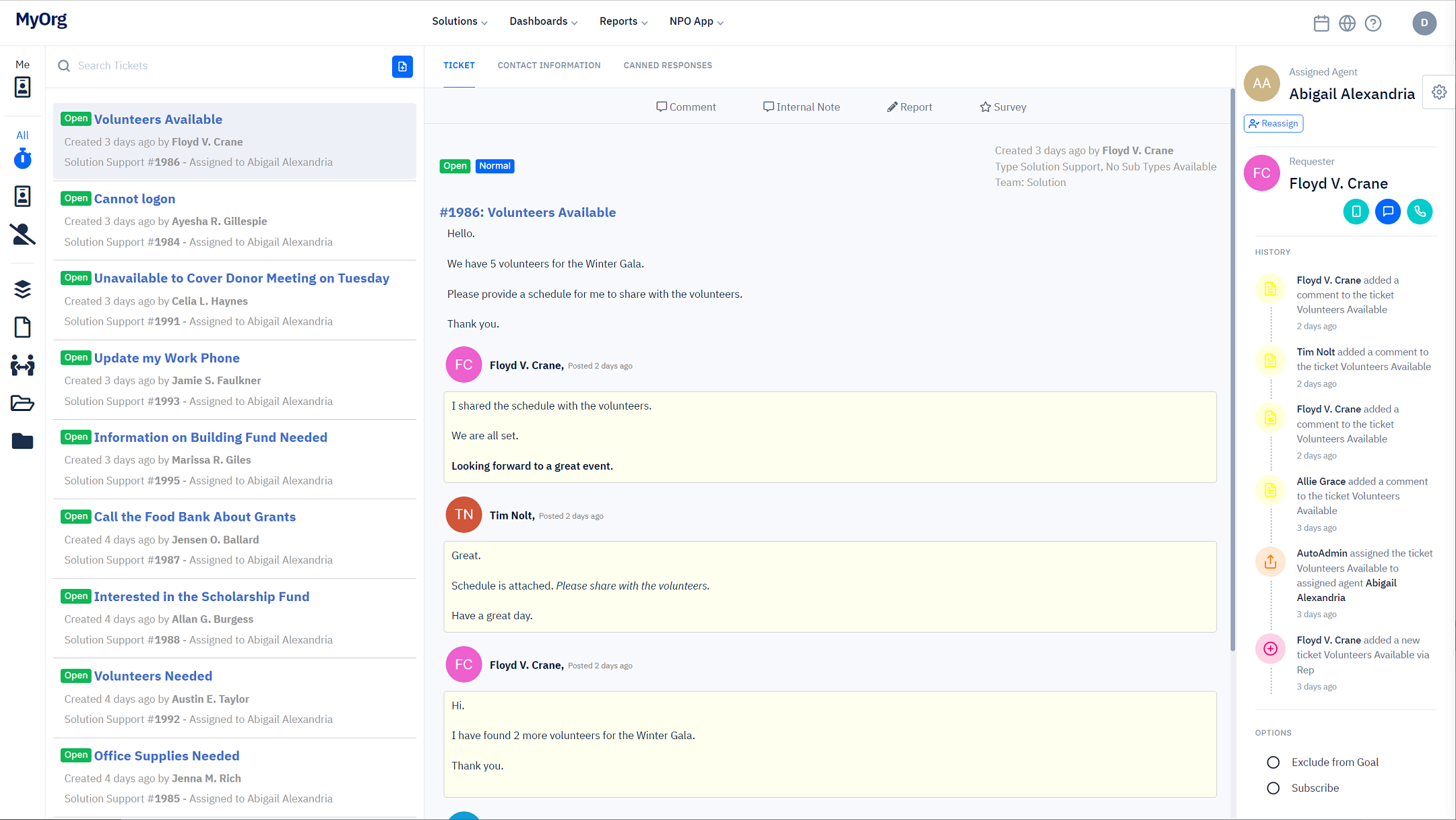Click the new ticket document icon

(x=402, y=67)
